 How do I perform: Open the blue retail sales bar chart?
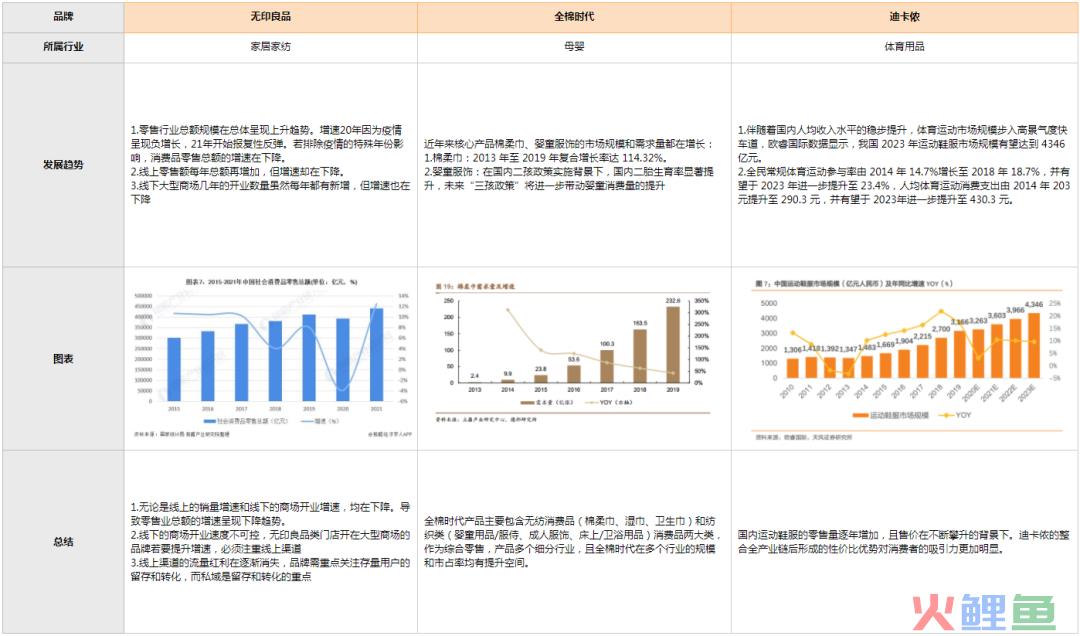coord(273,357)
